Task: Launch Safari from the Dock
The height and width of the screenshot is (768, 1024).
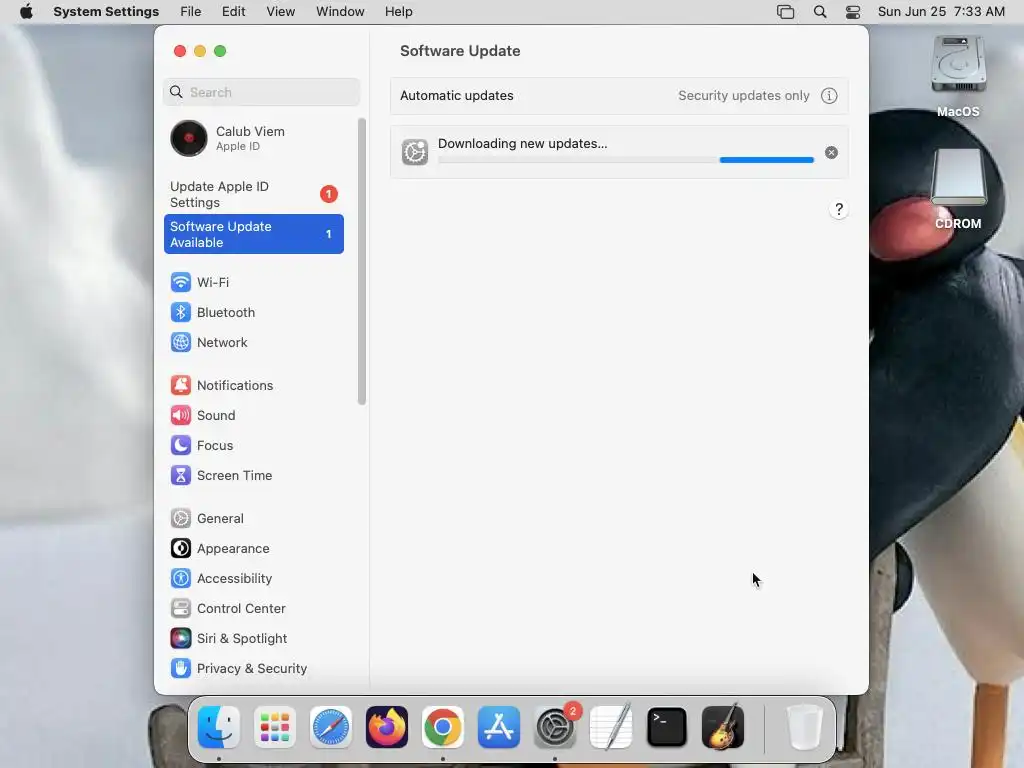Action: click(x=330, y=727)
